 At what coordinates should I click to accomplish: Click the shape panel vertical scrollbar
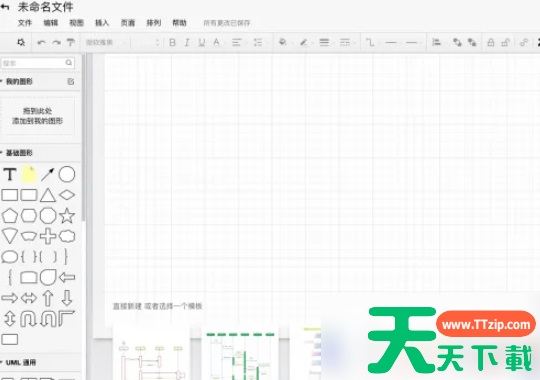[83, 138]
